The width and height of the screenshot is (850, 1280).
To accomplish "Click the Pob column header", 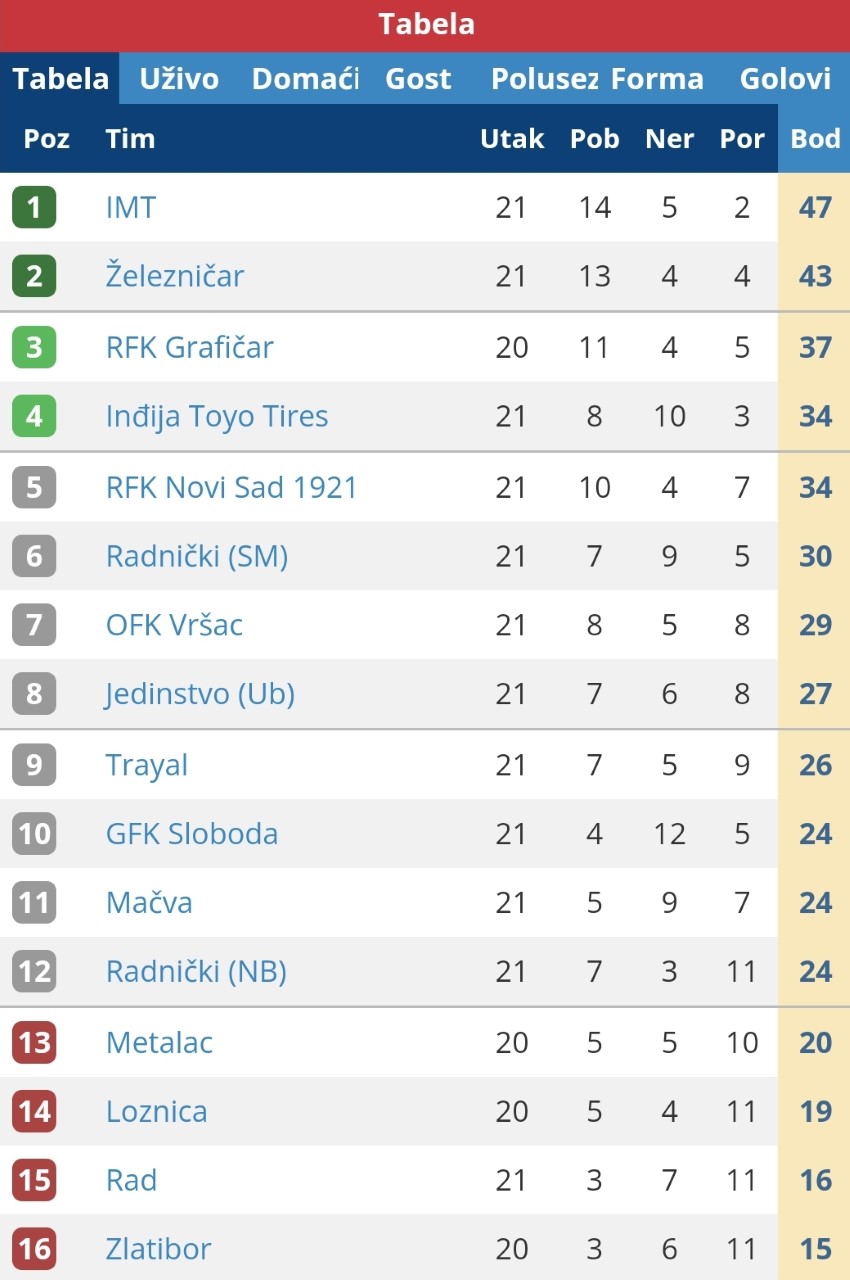I will coord(595,138).
